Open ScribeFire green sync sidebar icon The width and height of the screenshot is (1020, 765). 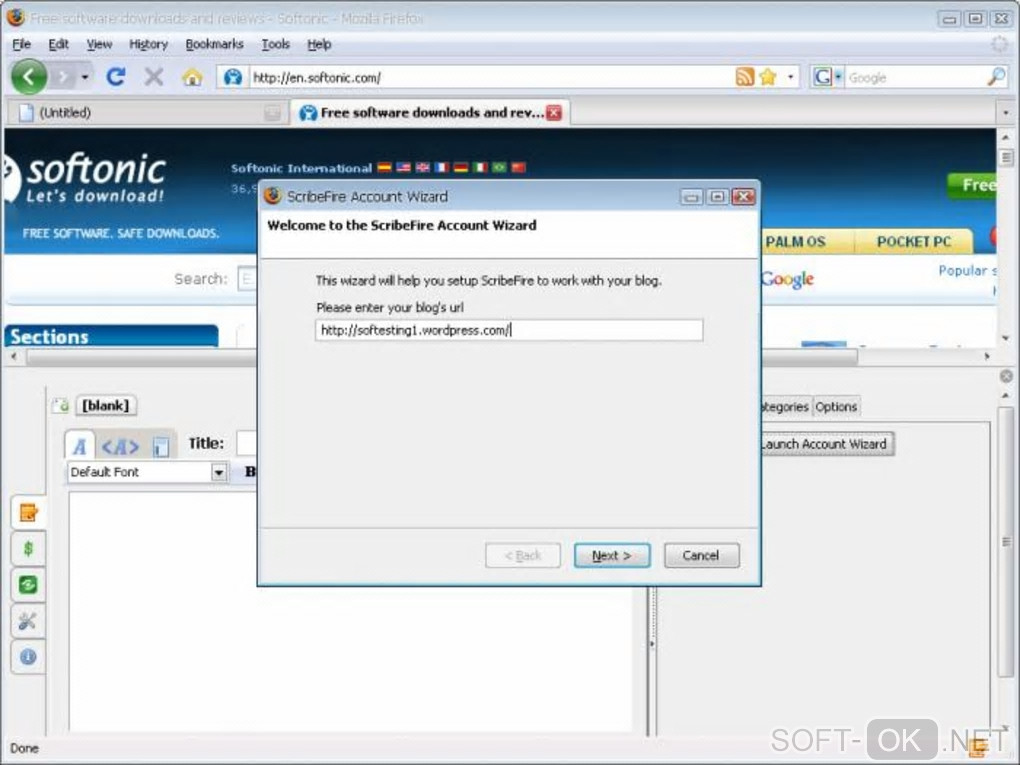click(28, 585)
